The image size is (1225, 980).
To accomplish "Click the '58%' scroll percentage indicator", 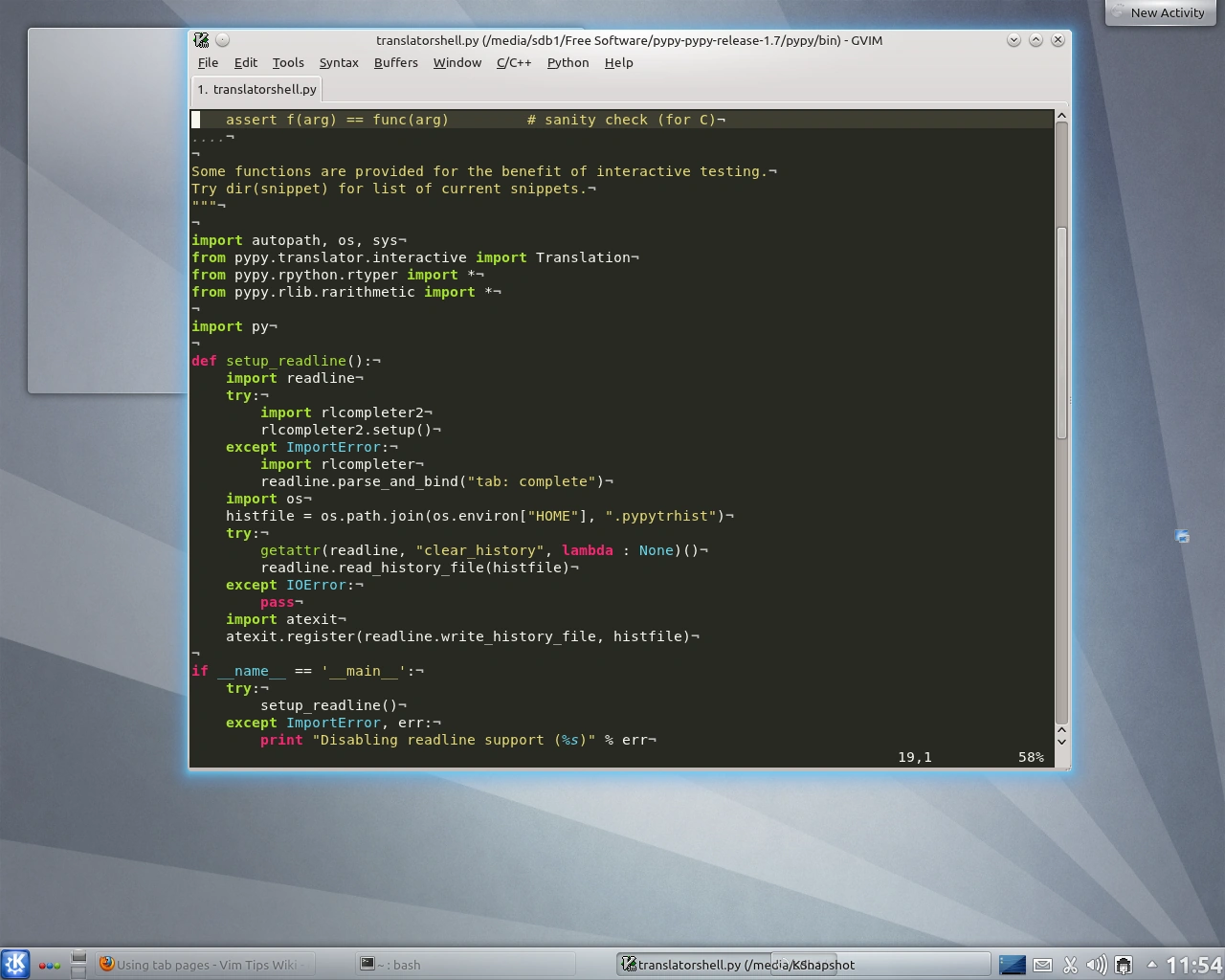I will pos(1031,757).
